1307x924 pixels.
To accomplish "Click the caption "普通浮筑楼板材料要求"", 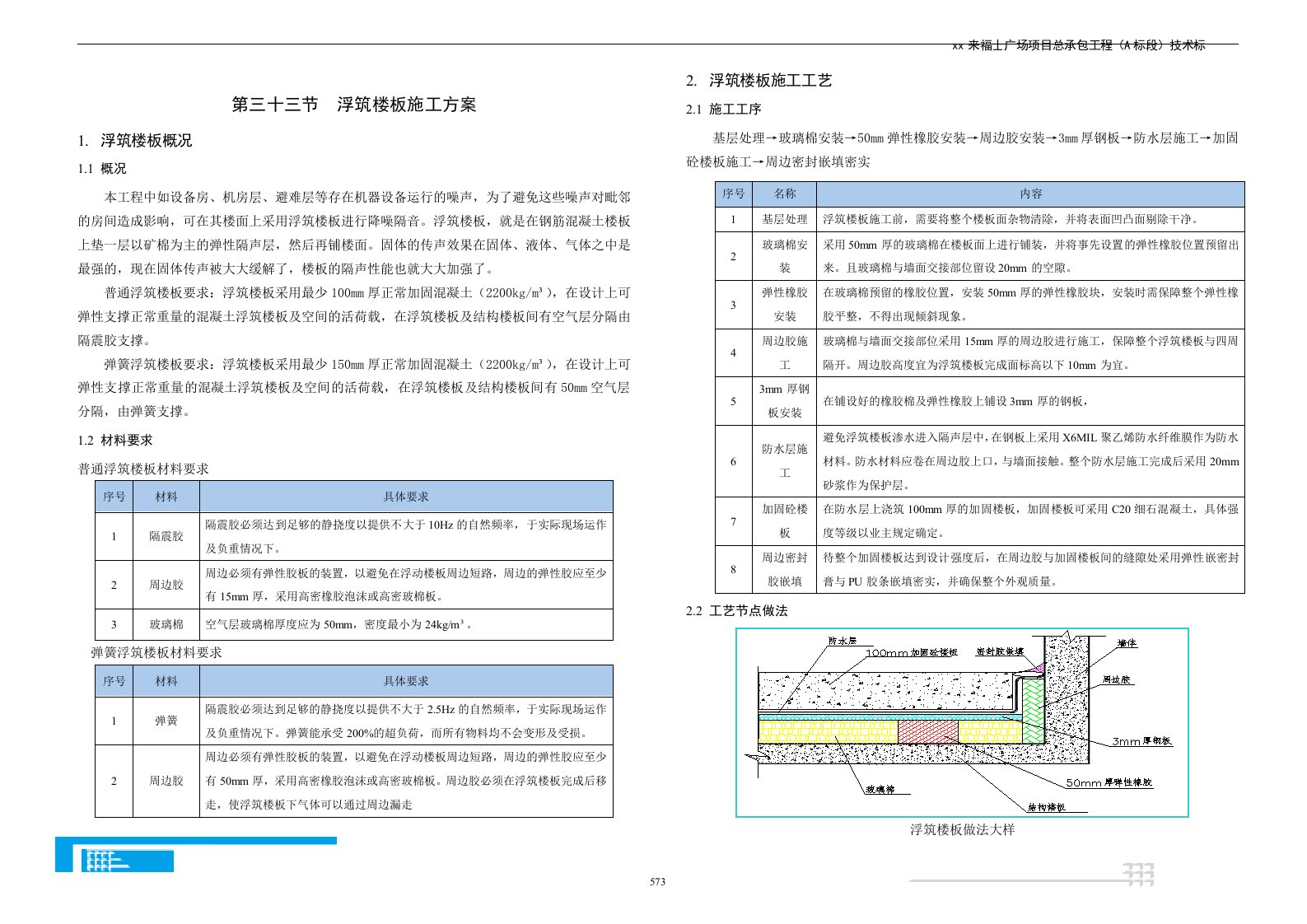I will coord(143,469).
